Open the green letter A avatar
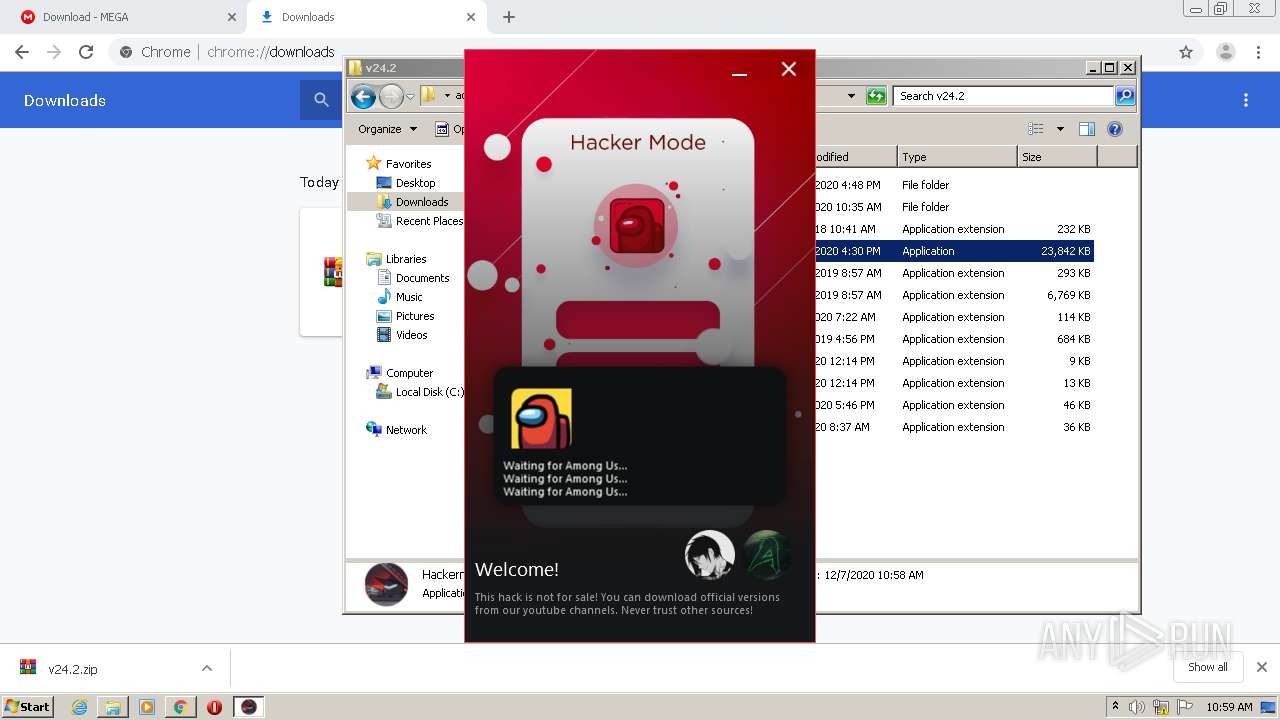 [767, 555]
